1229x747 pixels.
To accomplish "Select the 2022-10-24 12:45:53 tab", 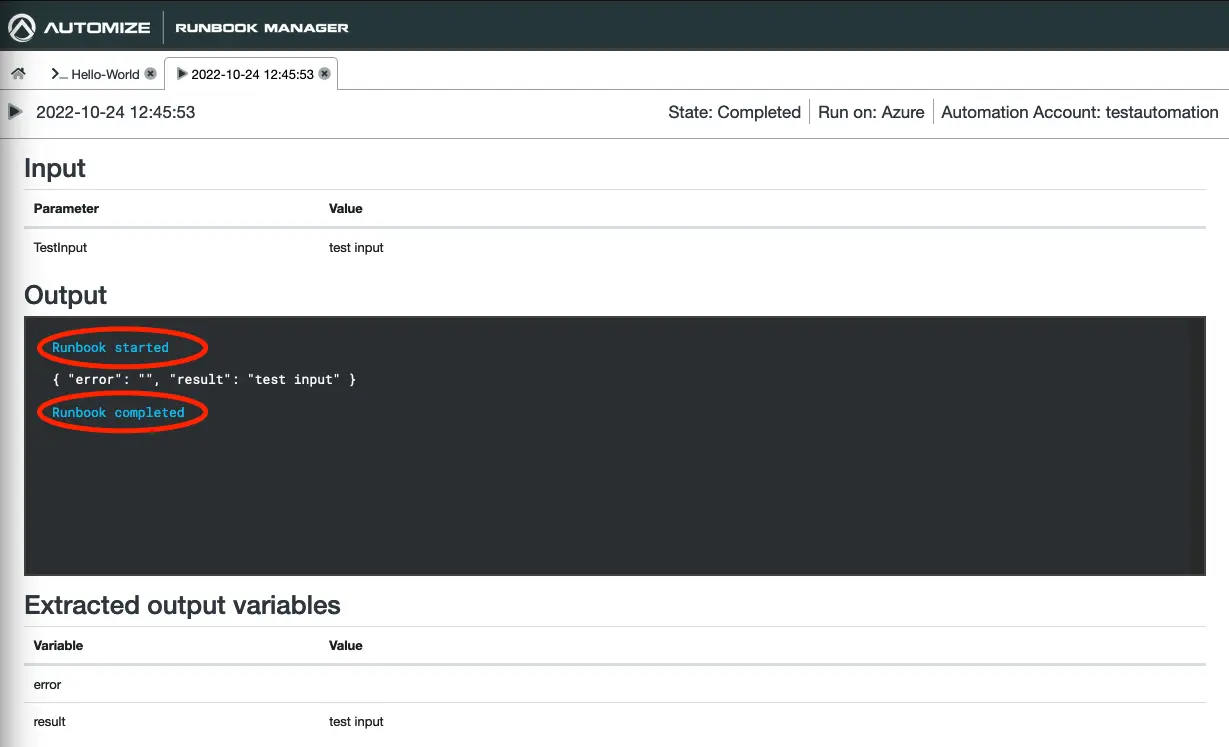I will coord(252,74).
